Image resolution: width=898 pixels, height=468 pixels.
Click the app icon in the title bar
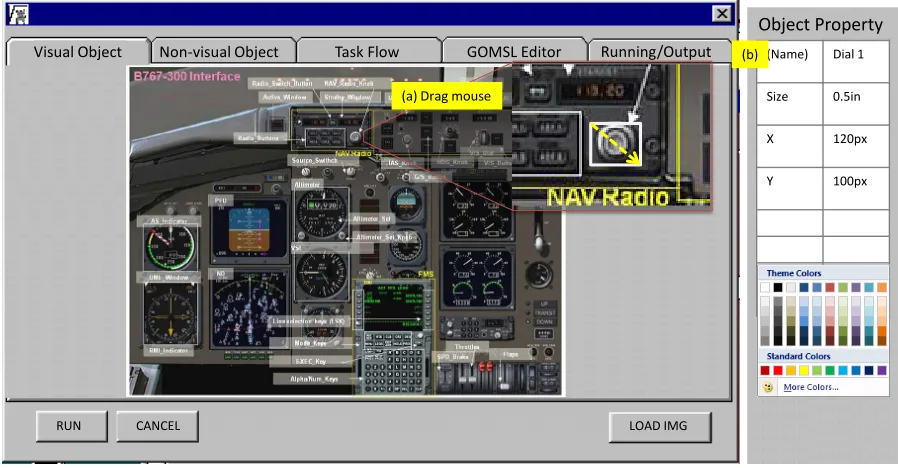click(19, 14)
